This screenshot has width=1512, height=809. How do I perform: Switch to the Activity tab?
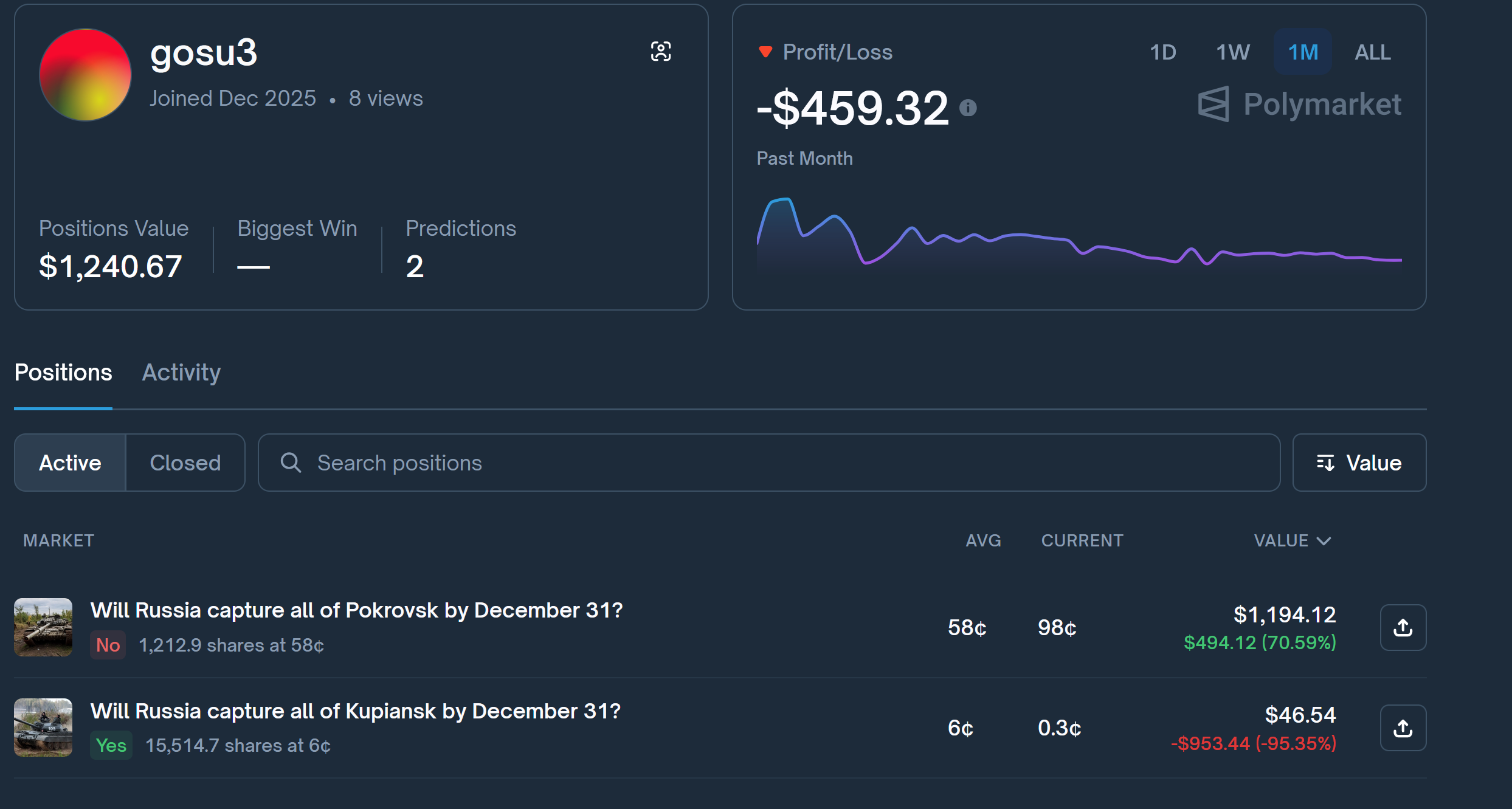[181, 372]
